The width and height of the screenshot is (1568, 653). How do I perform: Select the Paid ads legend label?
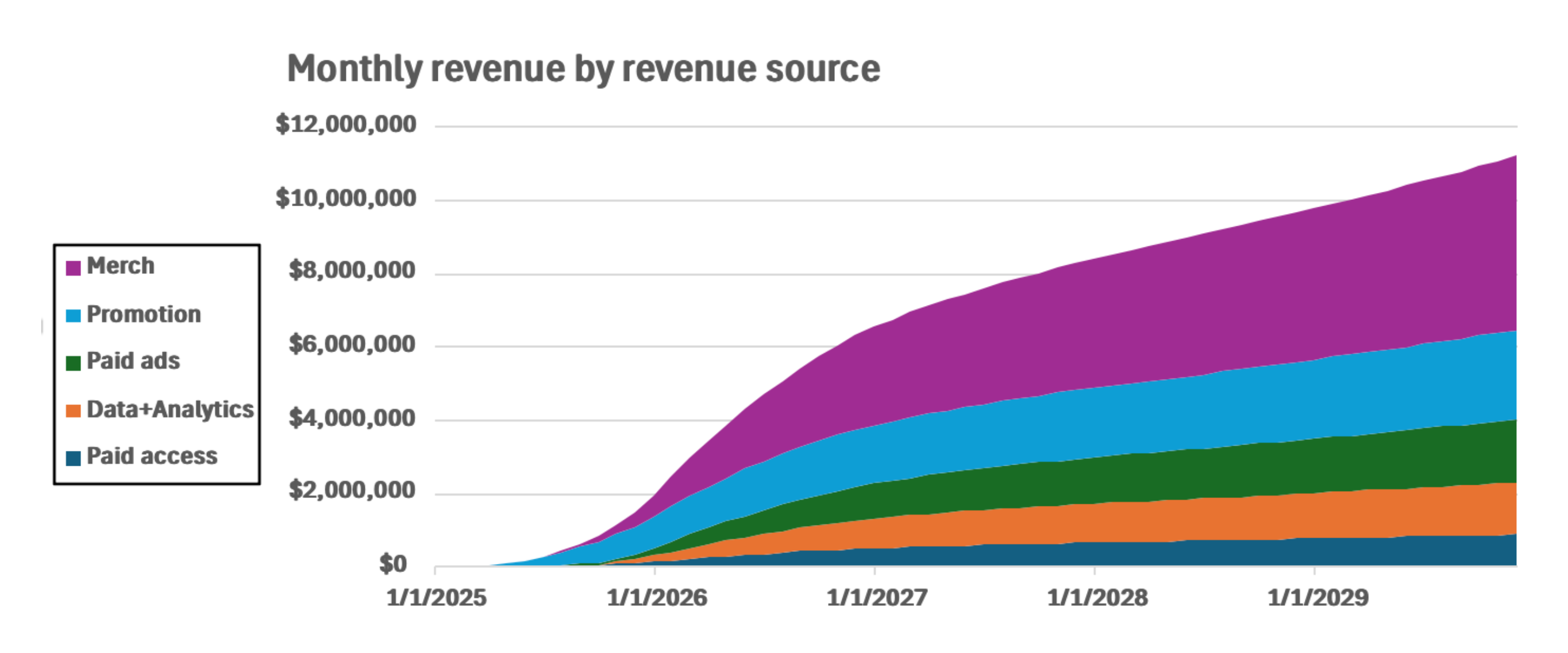(133, 361)
